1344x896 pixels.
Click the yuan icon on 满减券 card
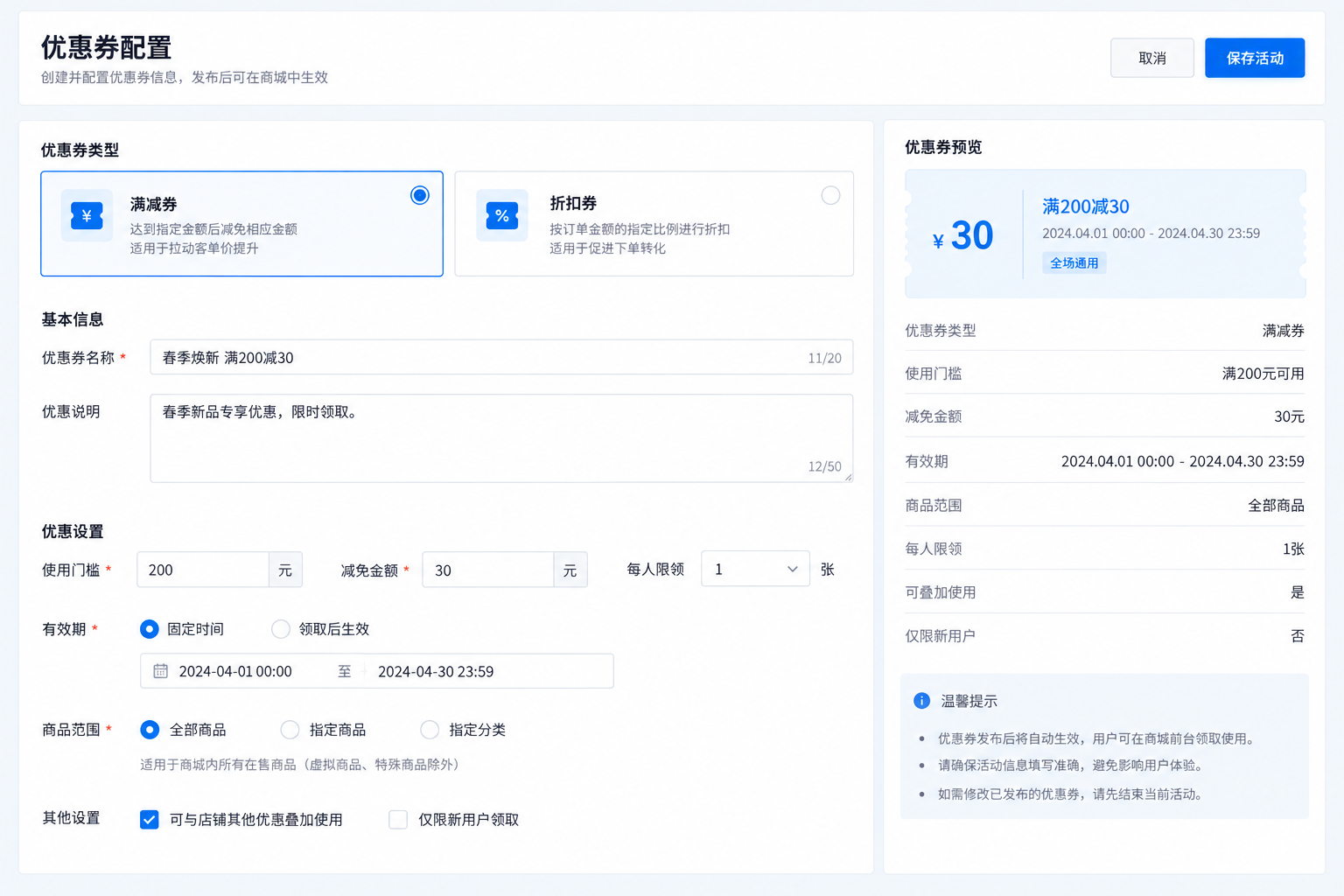point(87,215)
